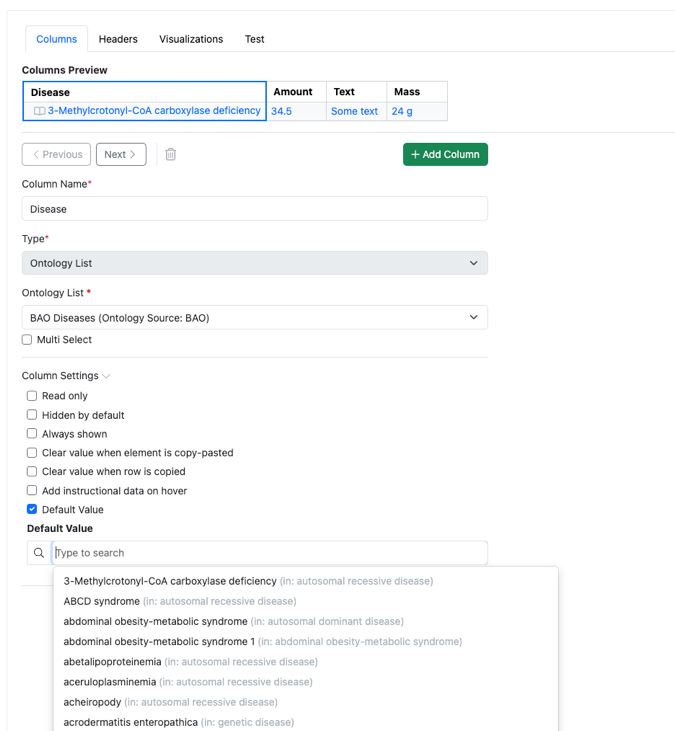
Task: Choose aceruloplasminemia from the list
Action: 305,682
